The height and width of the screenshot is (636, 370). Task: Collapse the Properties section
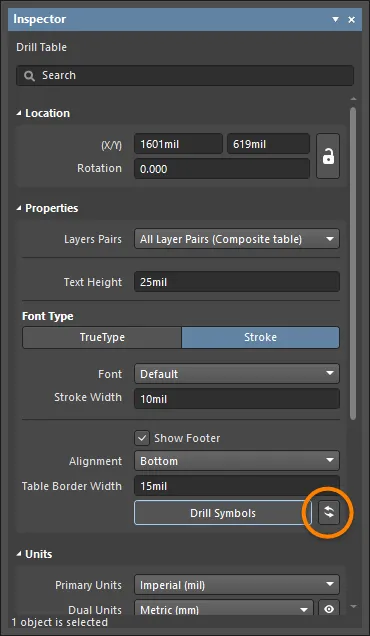click(19, 208)
